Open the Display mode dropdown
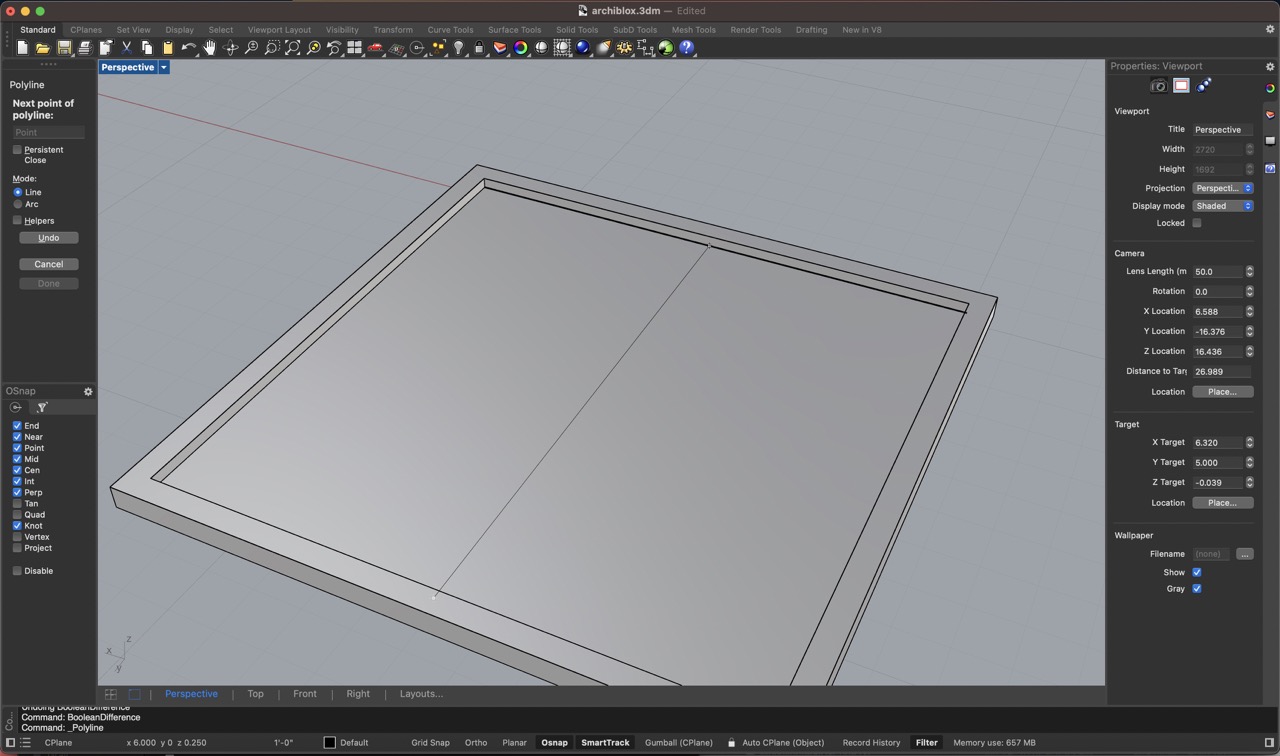The height and width of the screenshot is (756, 1280). click(x=1223, y=206)
